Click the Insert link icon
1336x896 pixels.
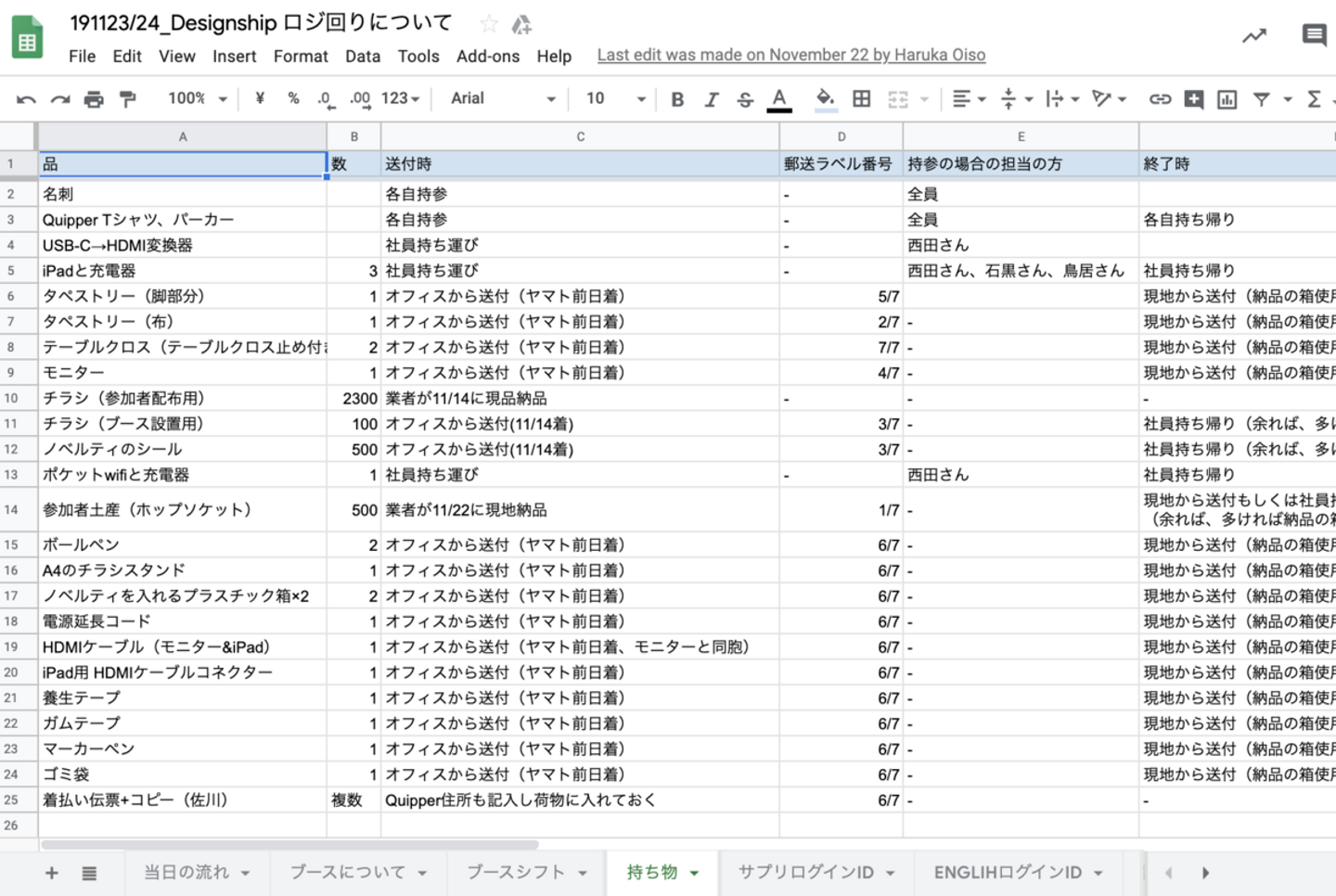click(x=1160, y=99)
